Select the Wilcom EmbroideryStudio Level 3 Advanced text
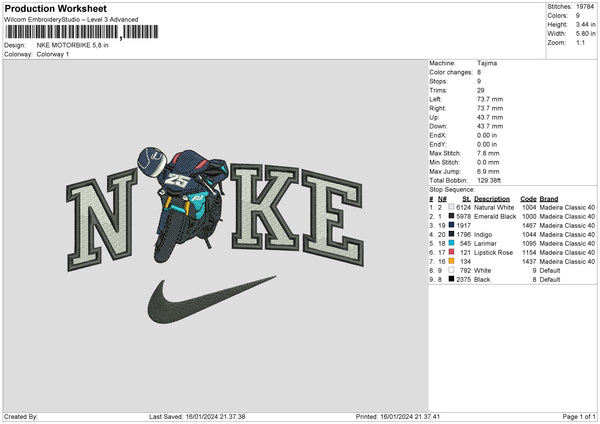 (x=71, y=20)
